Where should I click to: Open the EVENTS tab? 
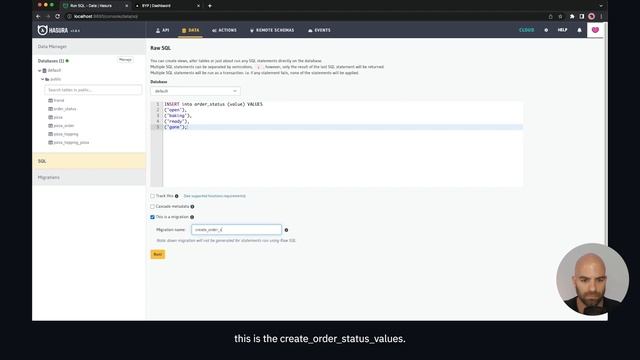[x=319, y=30]
